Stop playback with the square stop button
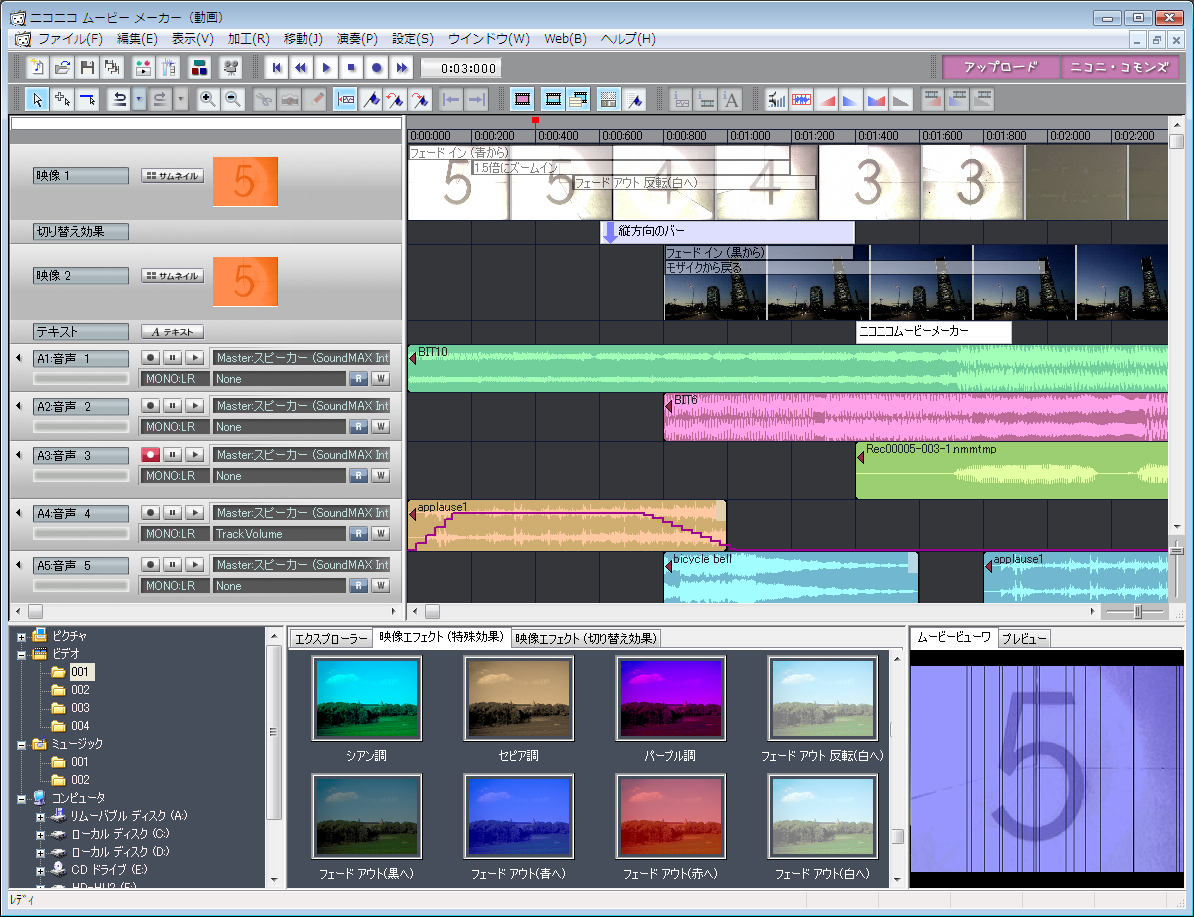 (x=351, y=68)
